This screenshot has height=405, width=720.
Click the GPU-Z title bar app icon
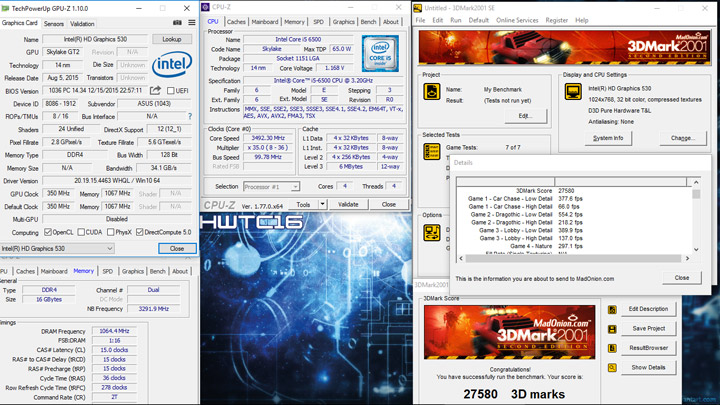(6, 8)
